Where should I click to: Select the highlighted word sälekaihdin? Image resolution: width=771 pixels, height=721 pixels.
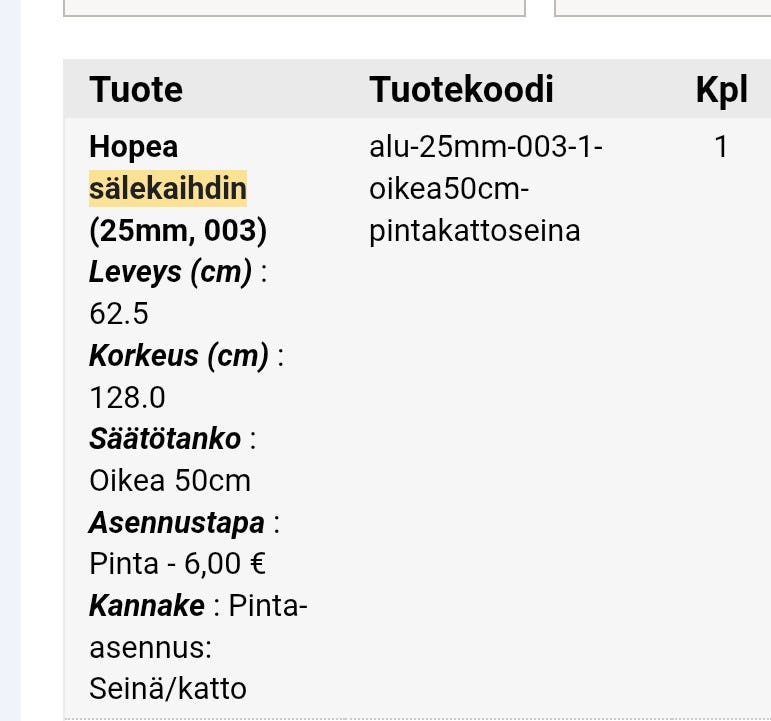coord(168,188)
